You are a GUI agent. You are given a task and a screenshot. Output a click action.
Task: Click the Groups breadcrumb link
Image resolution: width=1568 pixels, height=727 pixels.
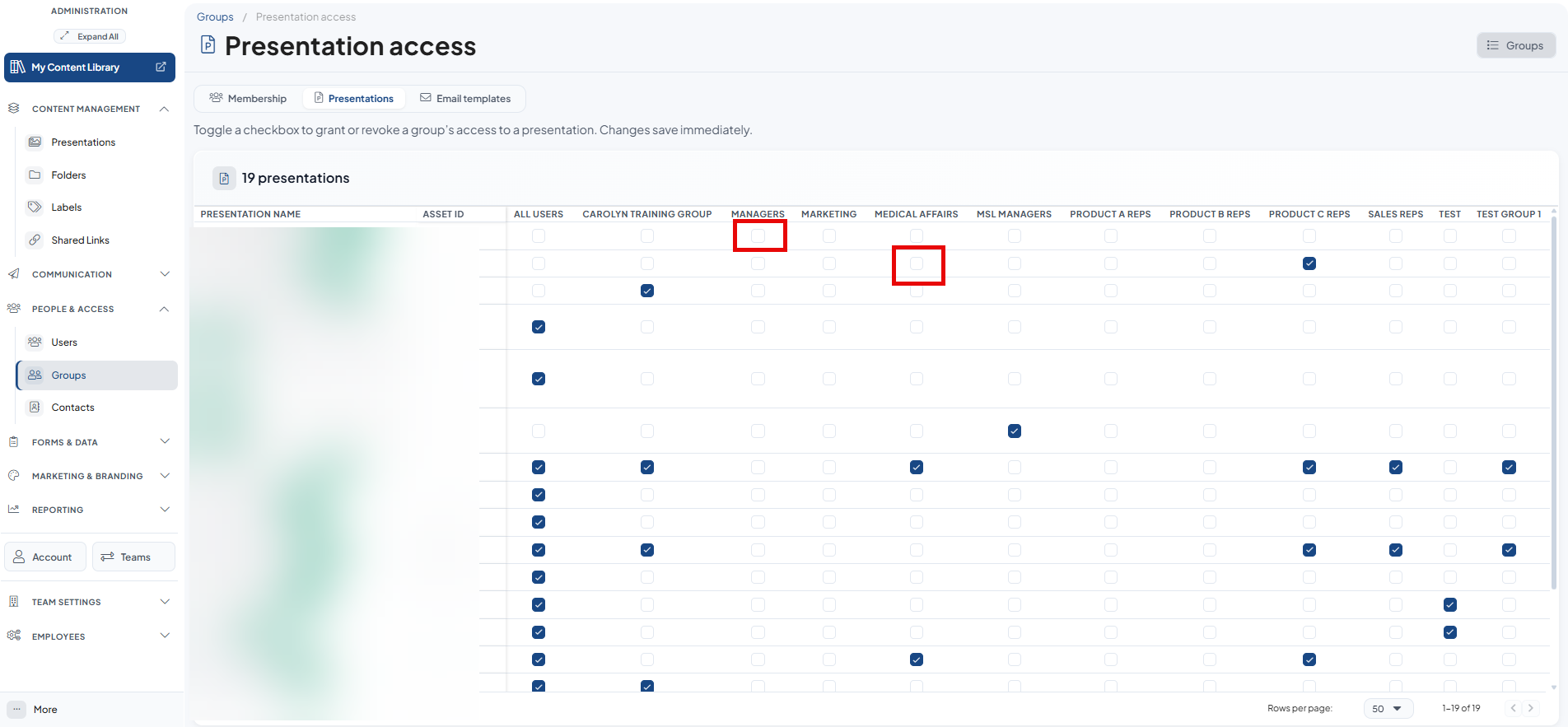coord(215,16)
